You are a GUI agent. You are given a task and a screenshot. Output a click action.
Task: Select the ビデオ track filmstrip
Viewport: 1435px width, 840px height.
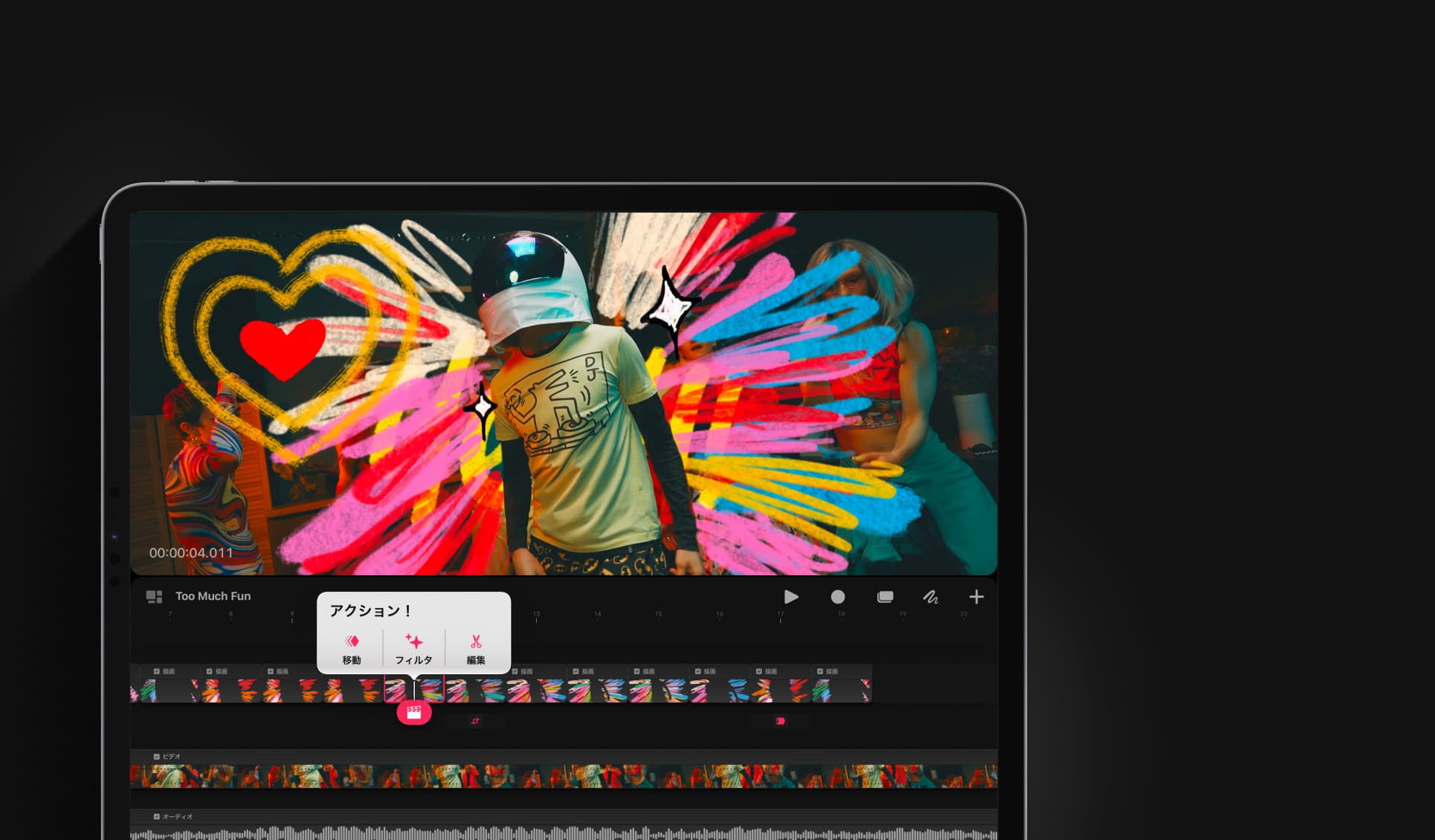(x=564, y=776)
